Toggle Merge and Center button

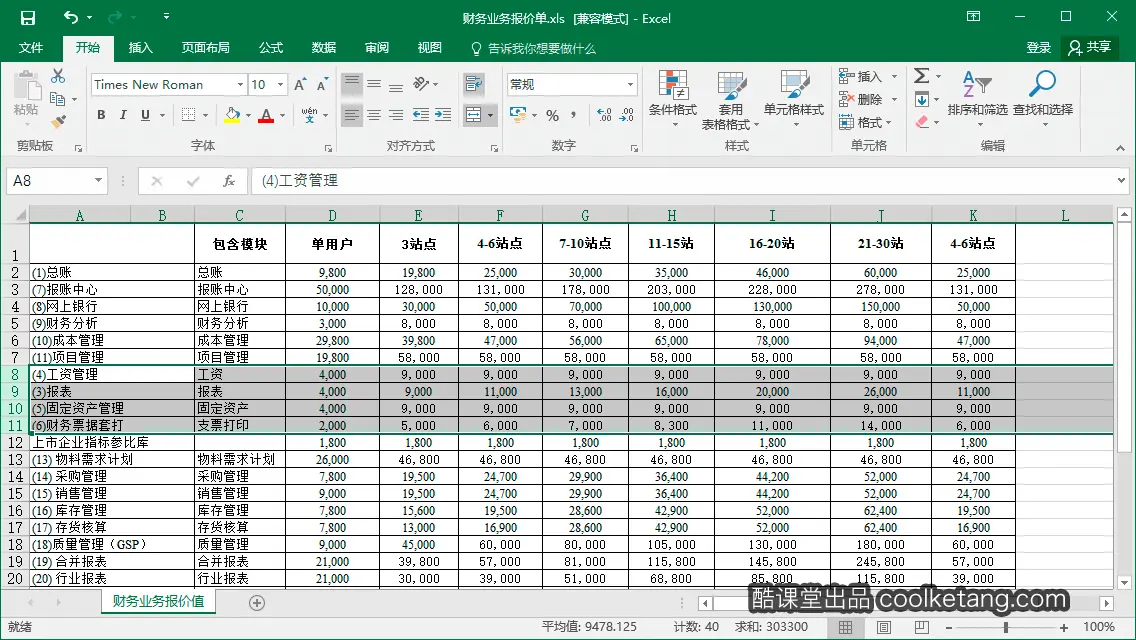[x=474, y=115]
